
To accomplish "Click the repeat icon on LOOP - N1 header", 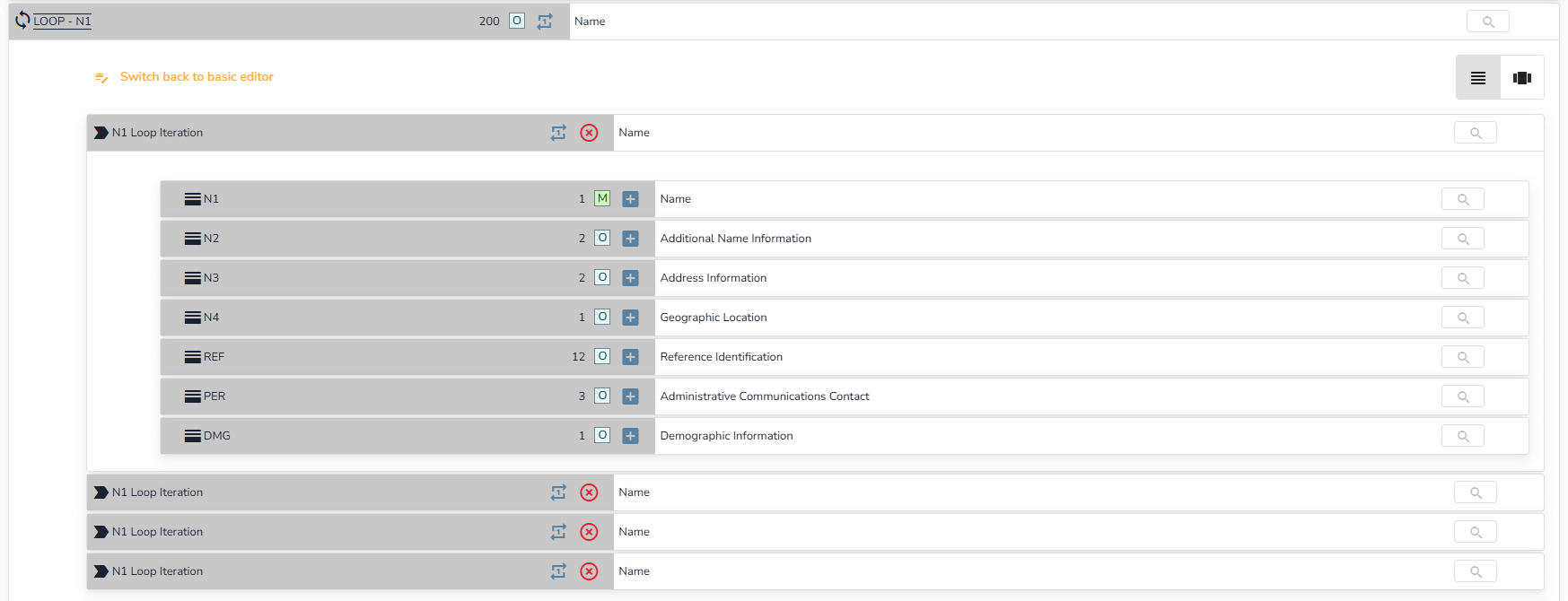I will [x=545, y=22].
